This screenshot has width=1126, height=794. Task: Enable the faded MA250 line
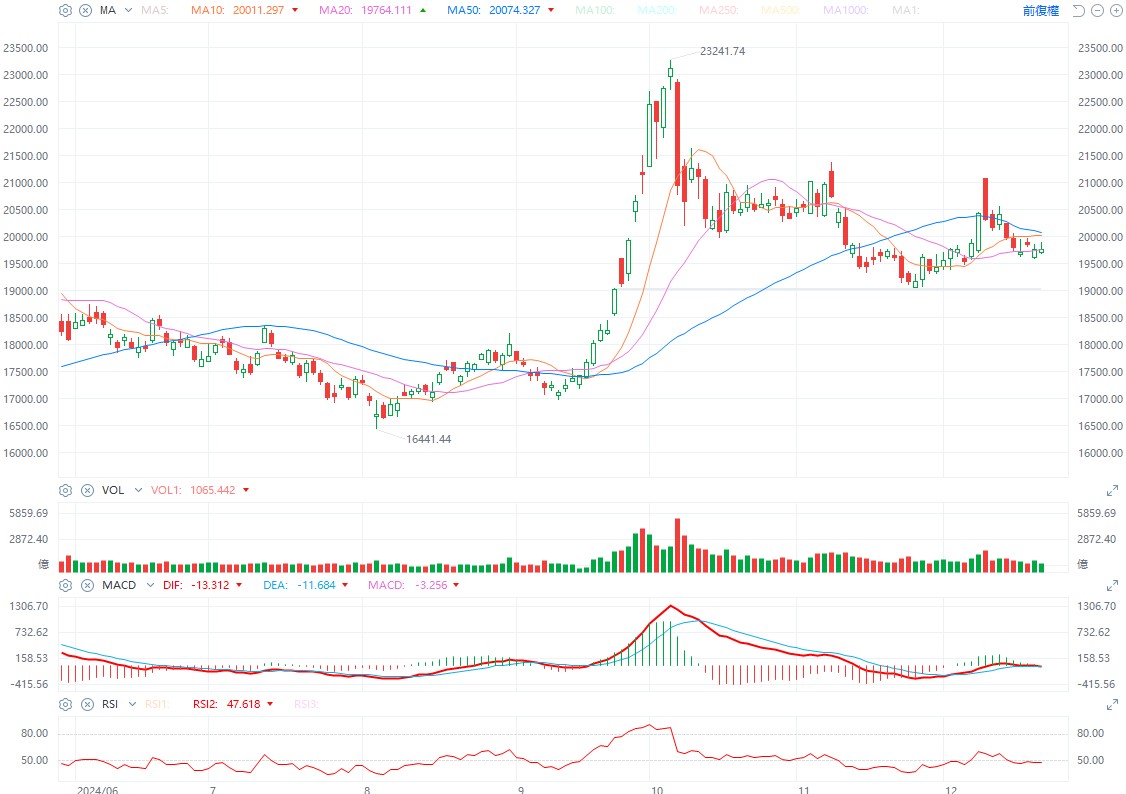[x=718, y=11]
